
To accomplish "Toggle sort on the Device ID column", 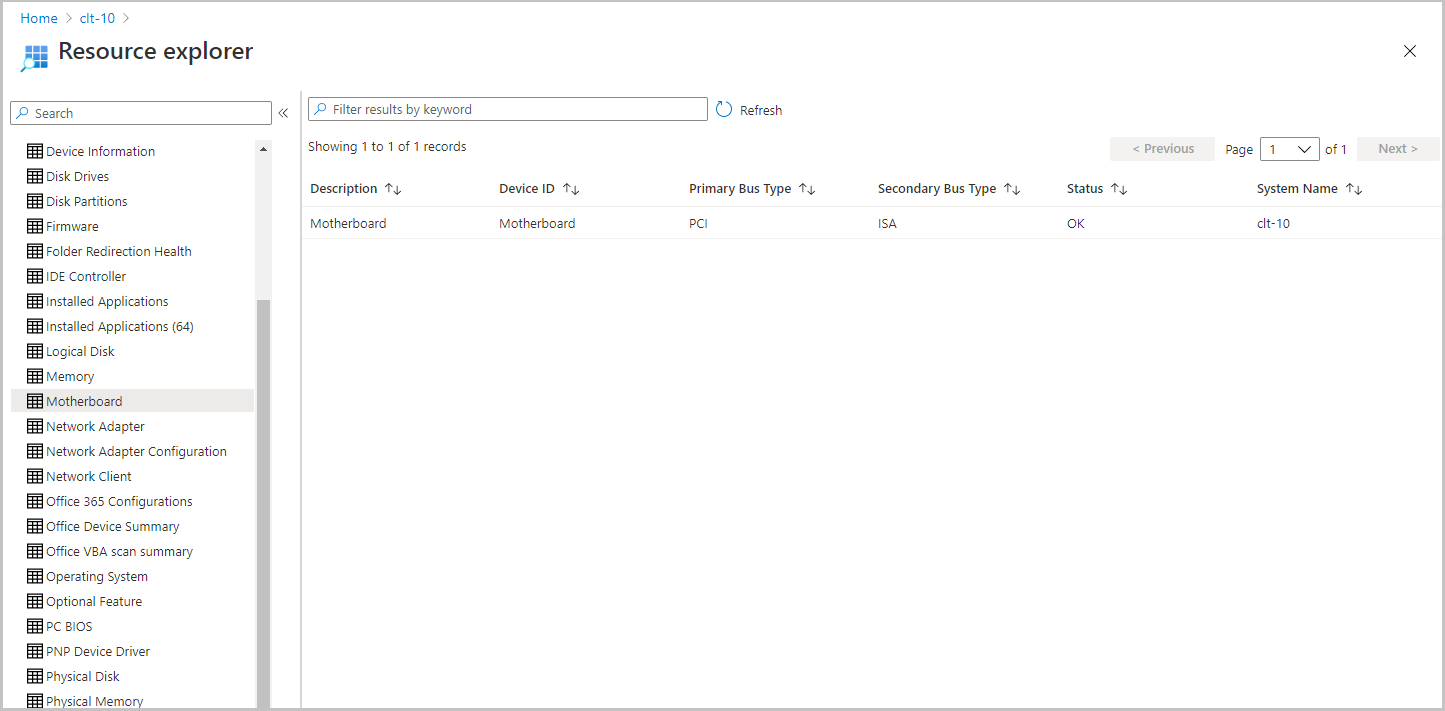I will click(571, 189).
